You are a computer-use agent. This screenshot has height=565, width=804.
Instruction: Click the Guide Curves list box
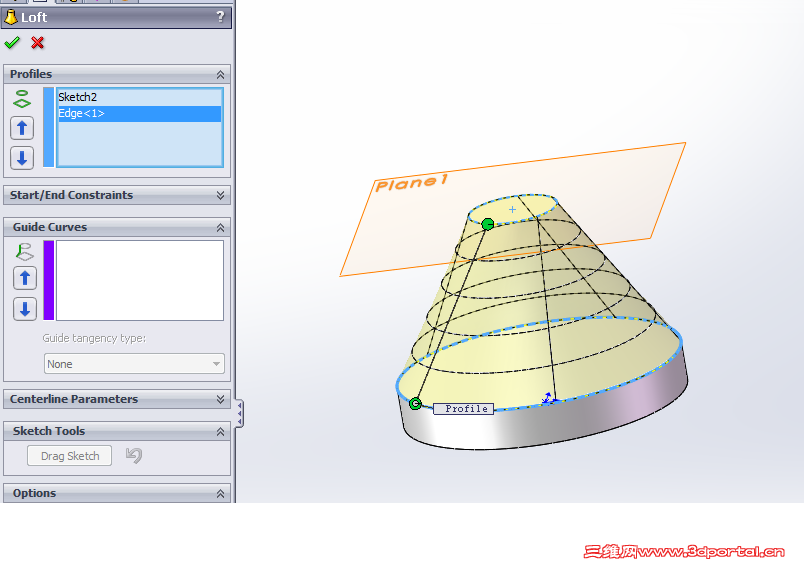(140, 280)
